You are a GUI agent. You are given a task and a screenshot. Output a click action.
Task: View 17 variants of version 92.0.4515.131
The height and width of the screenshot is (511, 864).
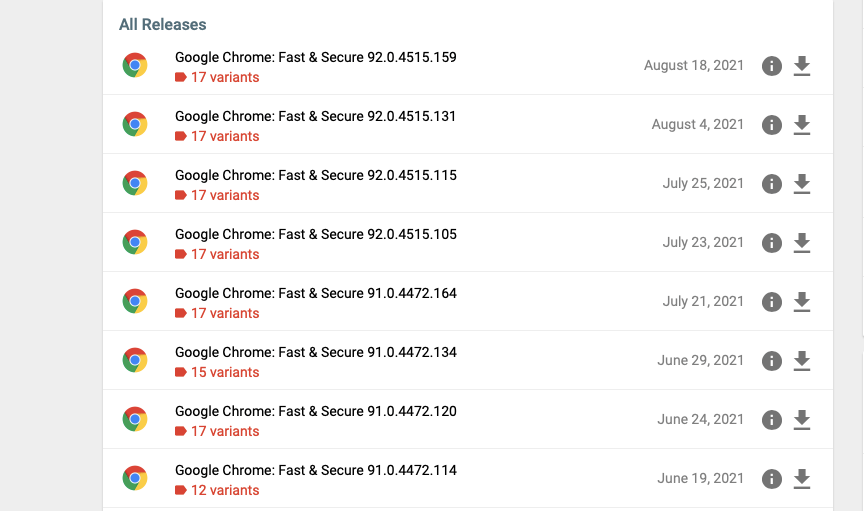pyautogui.click(x=217, y=136)
